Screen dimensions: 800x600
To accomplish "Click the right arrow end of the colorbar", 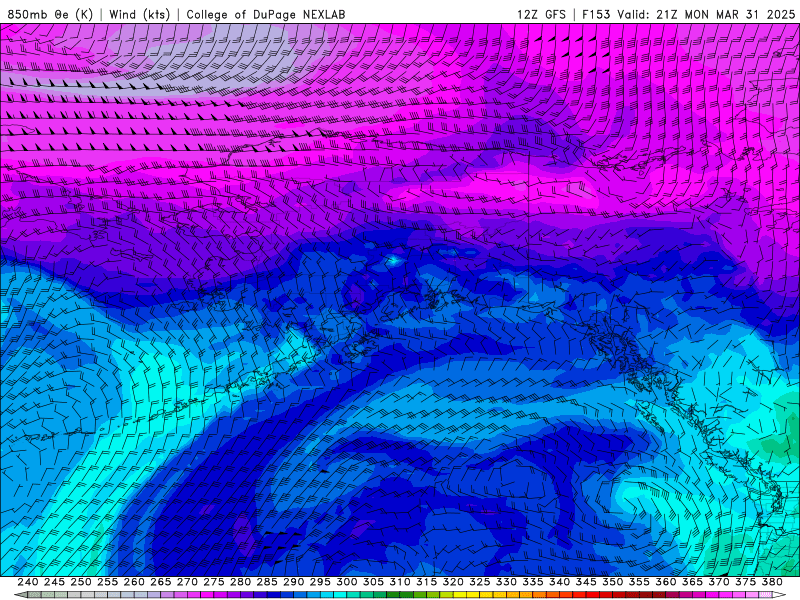I will (x=779, y=595).
